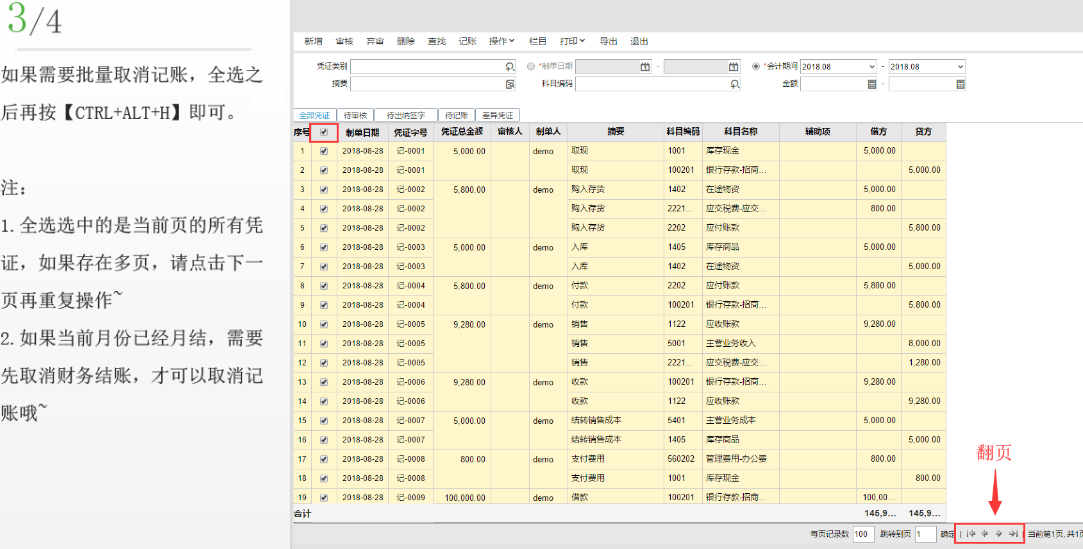Switch to the 全部凭证 tab
This screenshot has width=1083, height=549.
(314, 115)
